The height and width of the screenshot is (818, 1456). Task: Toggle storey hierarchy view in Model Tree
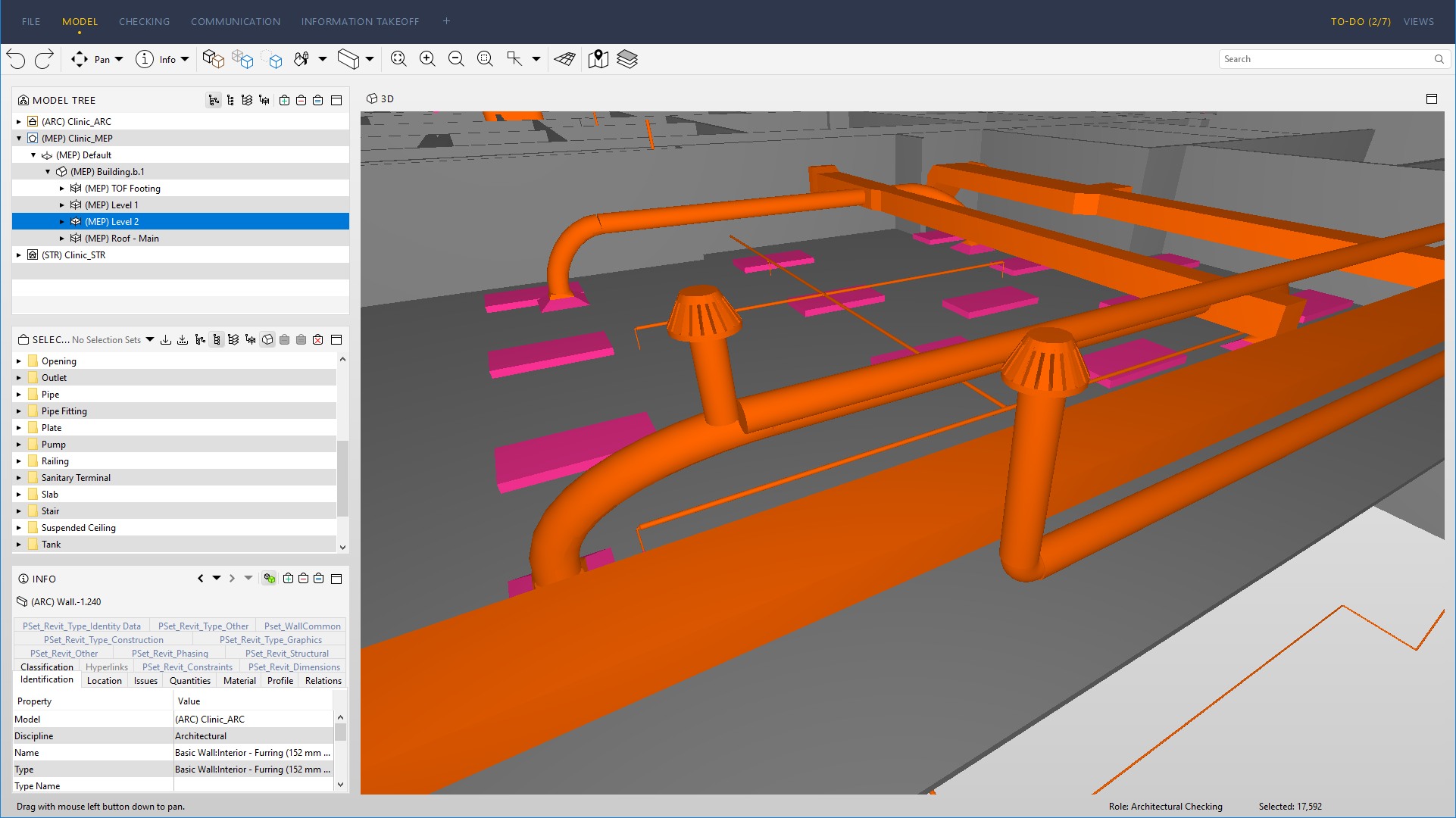coord(264,100)
